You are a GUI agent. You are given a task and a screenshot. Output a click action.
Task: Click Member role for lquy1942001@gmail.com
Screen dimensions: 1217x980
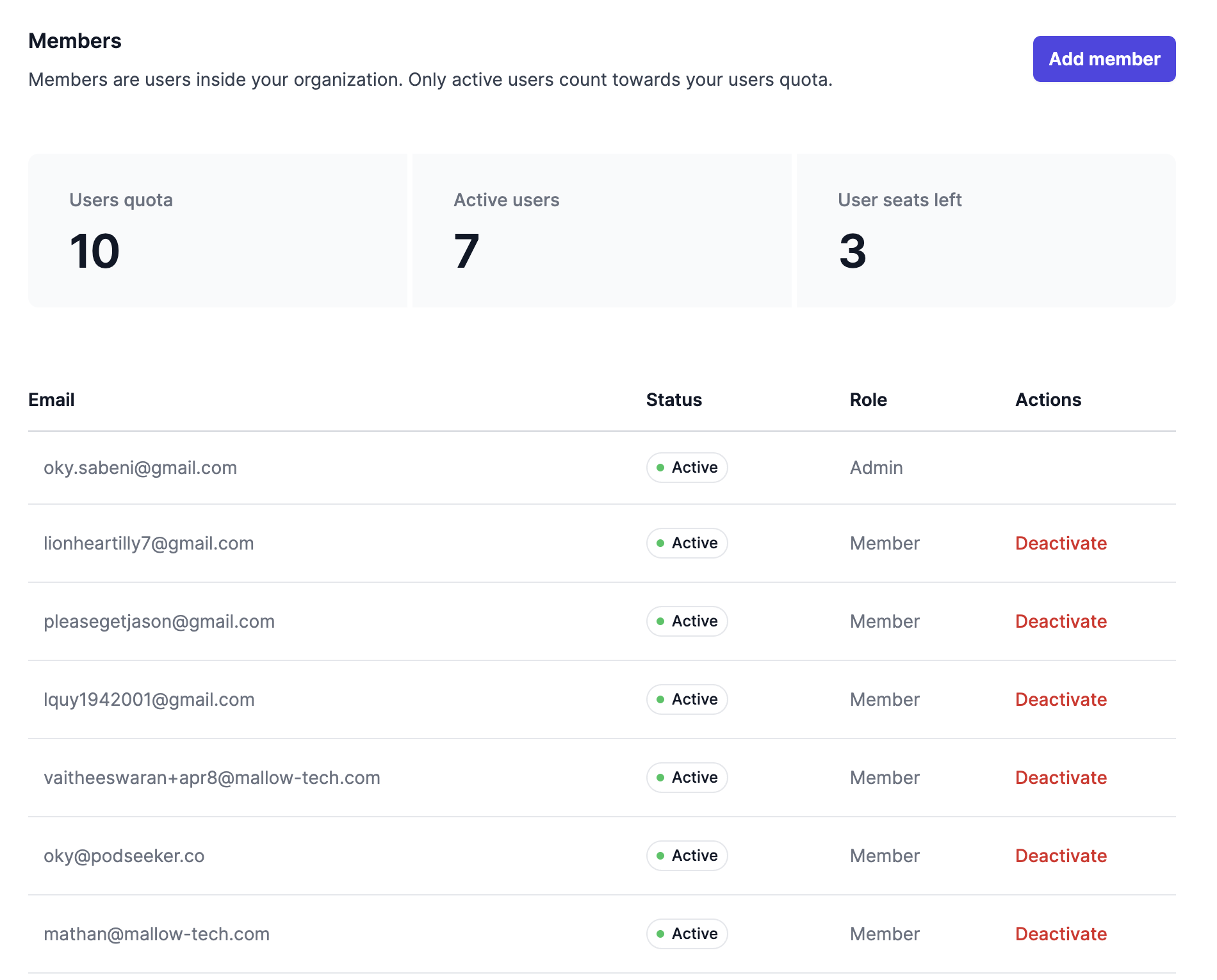[x=885, y=699]
